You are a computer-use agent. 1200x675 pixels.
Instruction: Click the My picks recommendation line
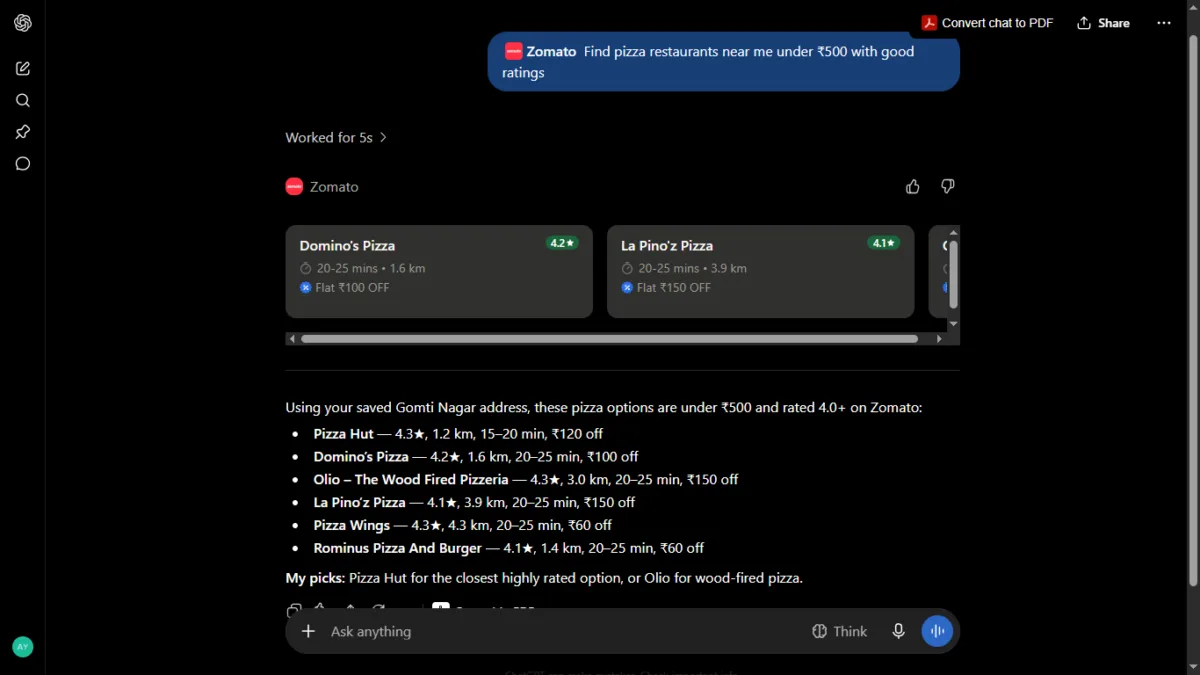[x=544, y=578]
